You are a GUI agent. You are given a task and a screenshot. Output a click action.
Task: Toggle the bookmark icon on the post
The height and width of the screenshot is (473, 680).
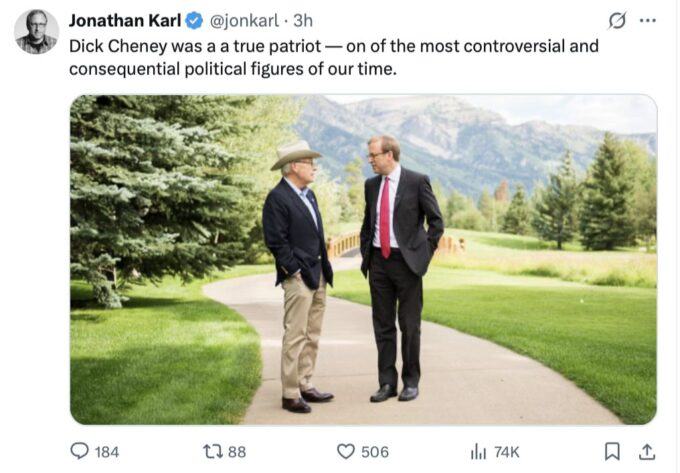point(612,451)
